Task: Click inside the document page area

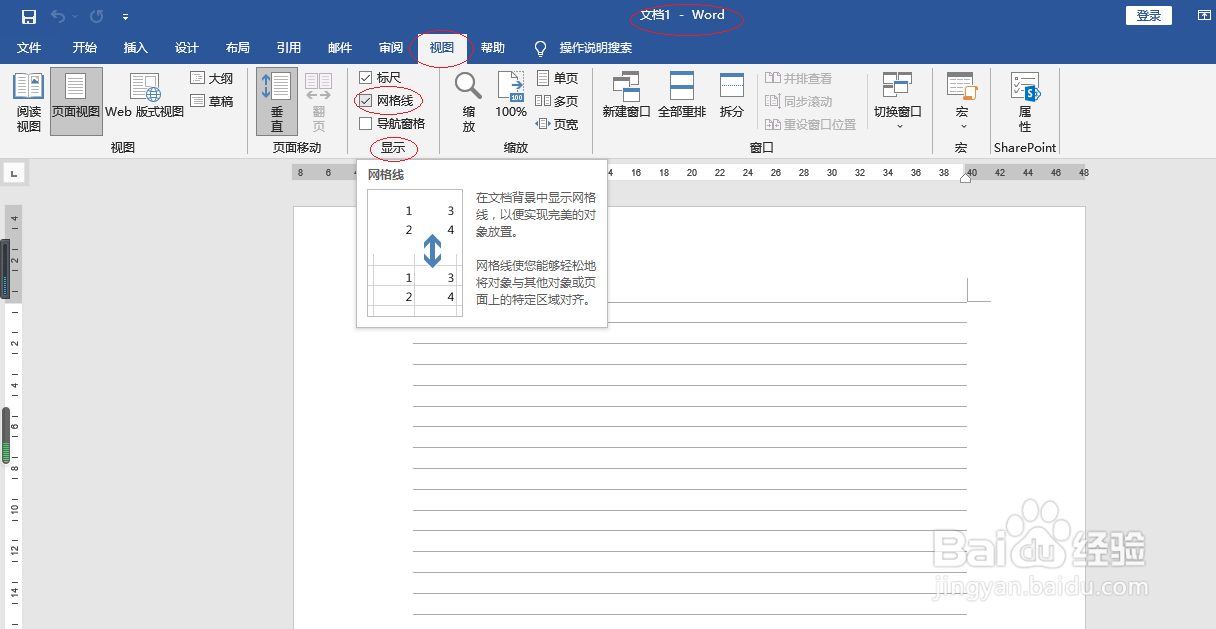Action: [x=689, y=417]
